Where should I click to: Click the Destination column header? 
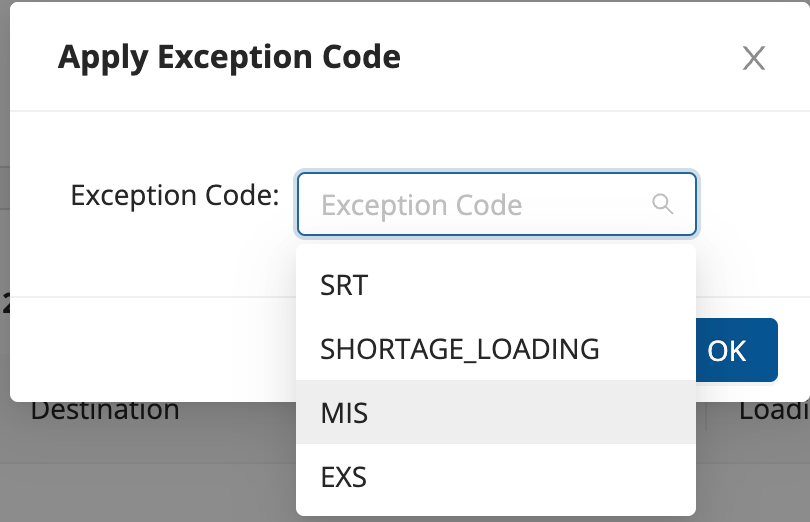[105, 409]
